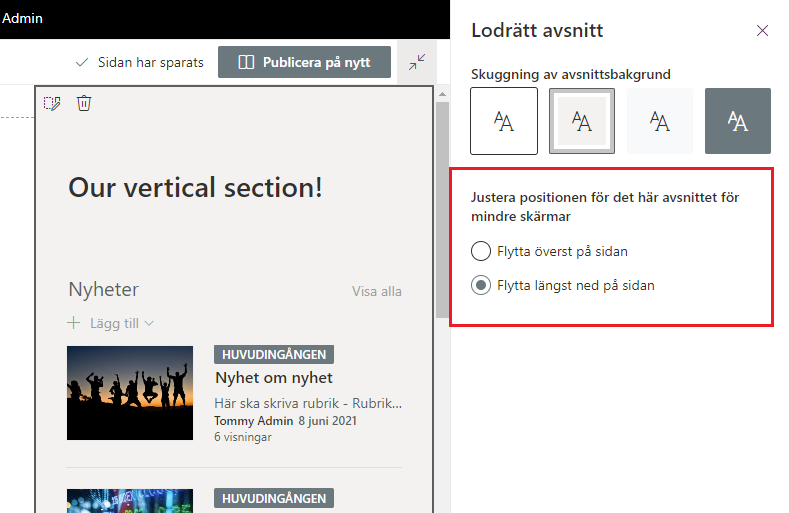Open the second news thumbnail with blue lights
Image resolution: width=789 pixels, height=513 pixels.
click(x=130, y=500)
